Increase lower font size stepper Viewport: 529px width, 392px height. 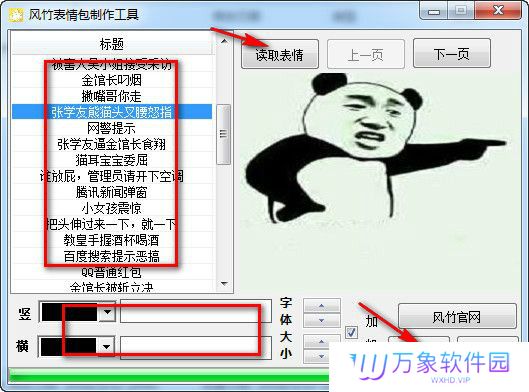point(322,341)
